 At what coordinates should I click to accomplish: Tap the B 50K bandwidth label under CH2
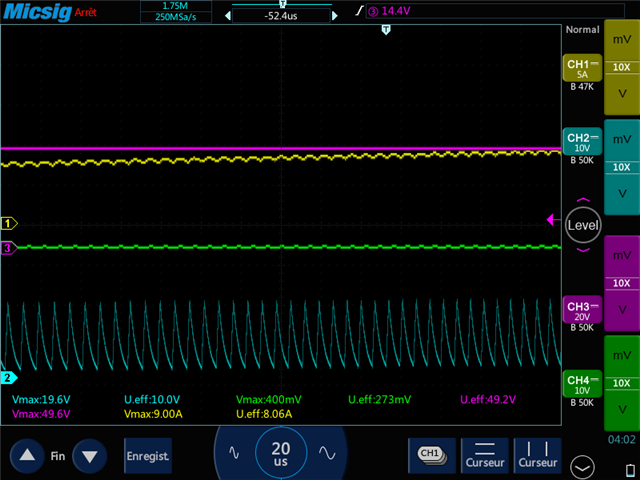point(582,160)
